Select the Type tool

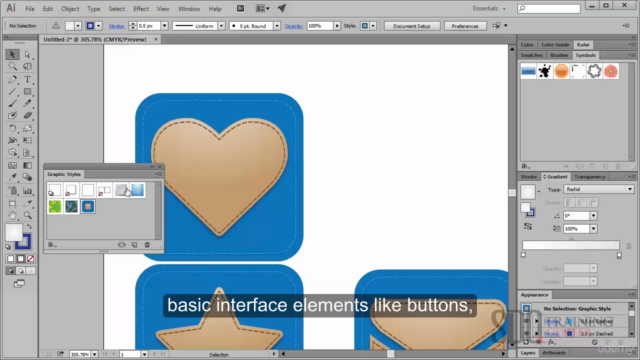point(27,80)
